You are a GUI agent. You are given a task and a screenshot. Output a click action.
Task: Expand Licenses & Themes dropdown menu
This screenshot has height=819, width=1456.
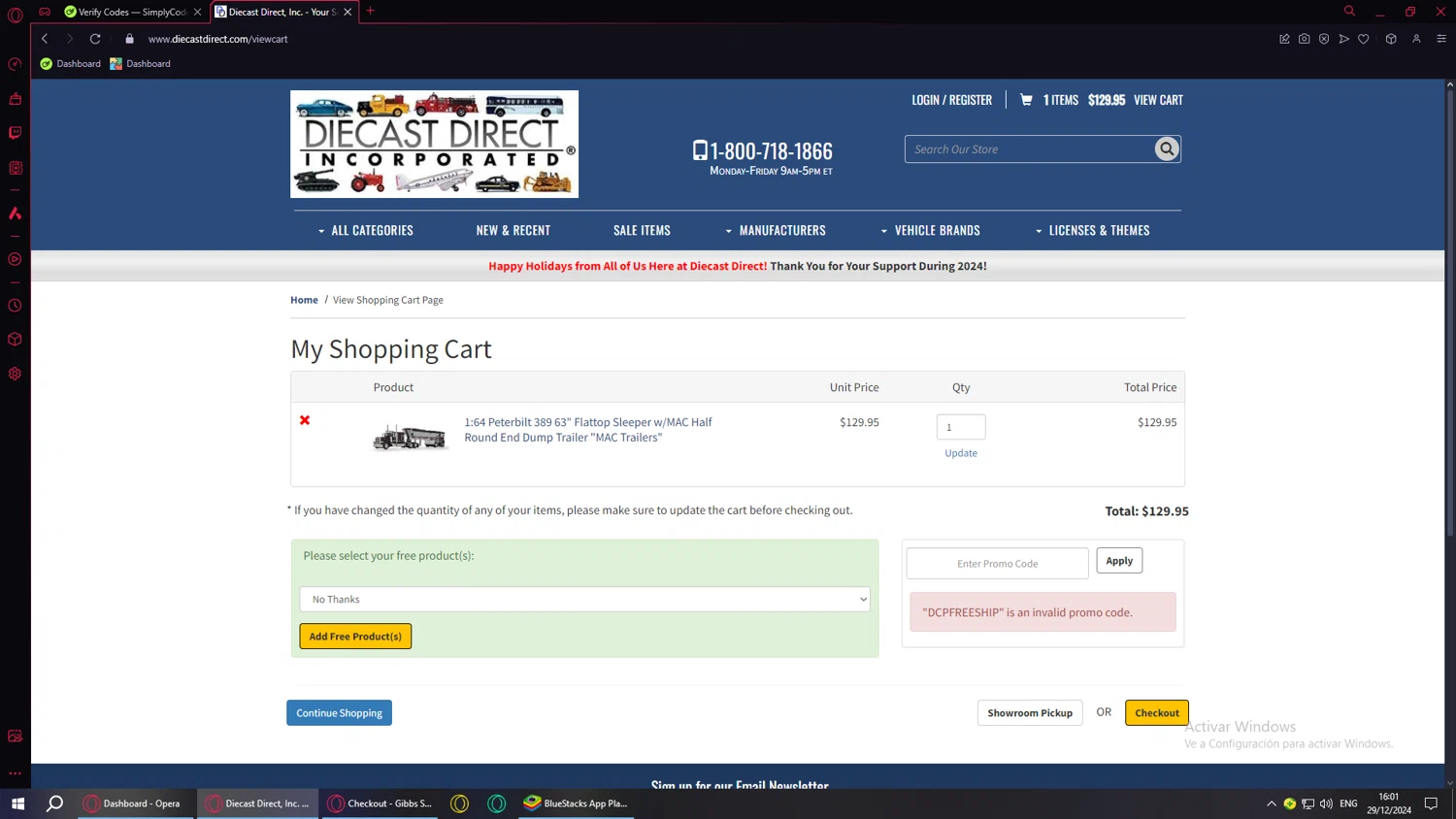(1092, 230)
